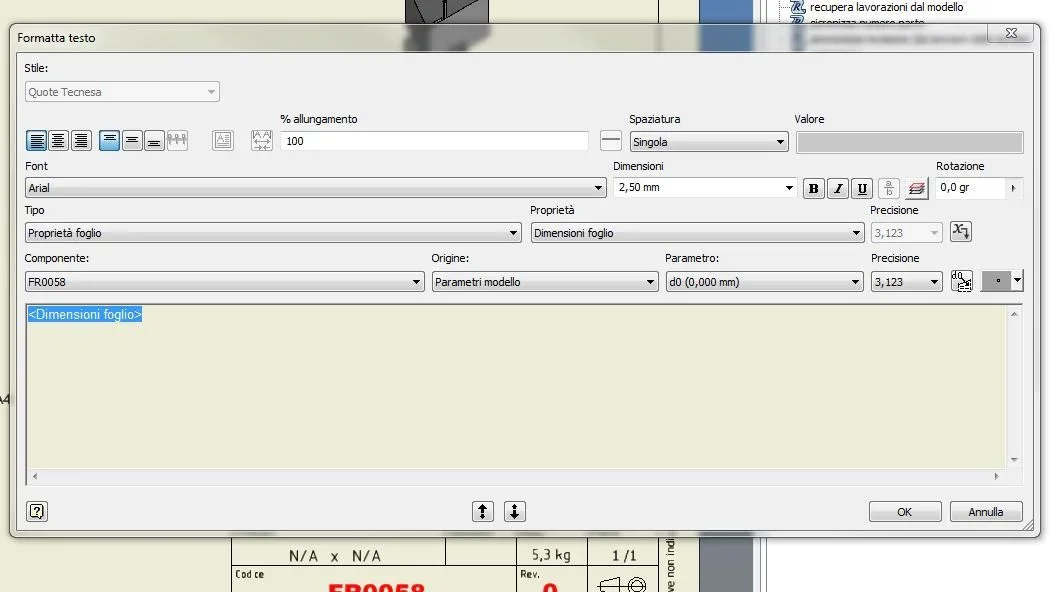The width and height of the screenshot is (1049, 592).
Task: Open the rotation angle flyout arrow
Action: (1014, 188)
